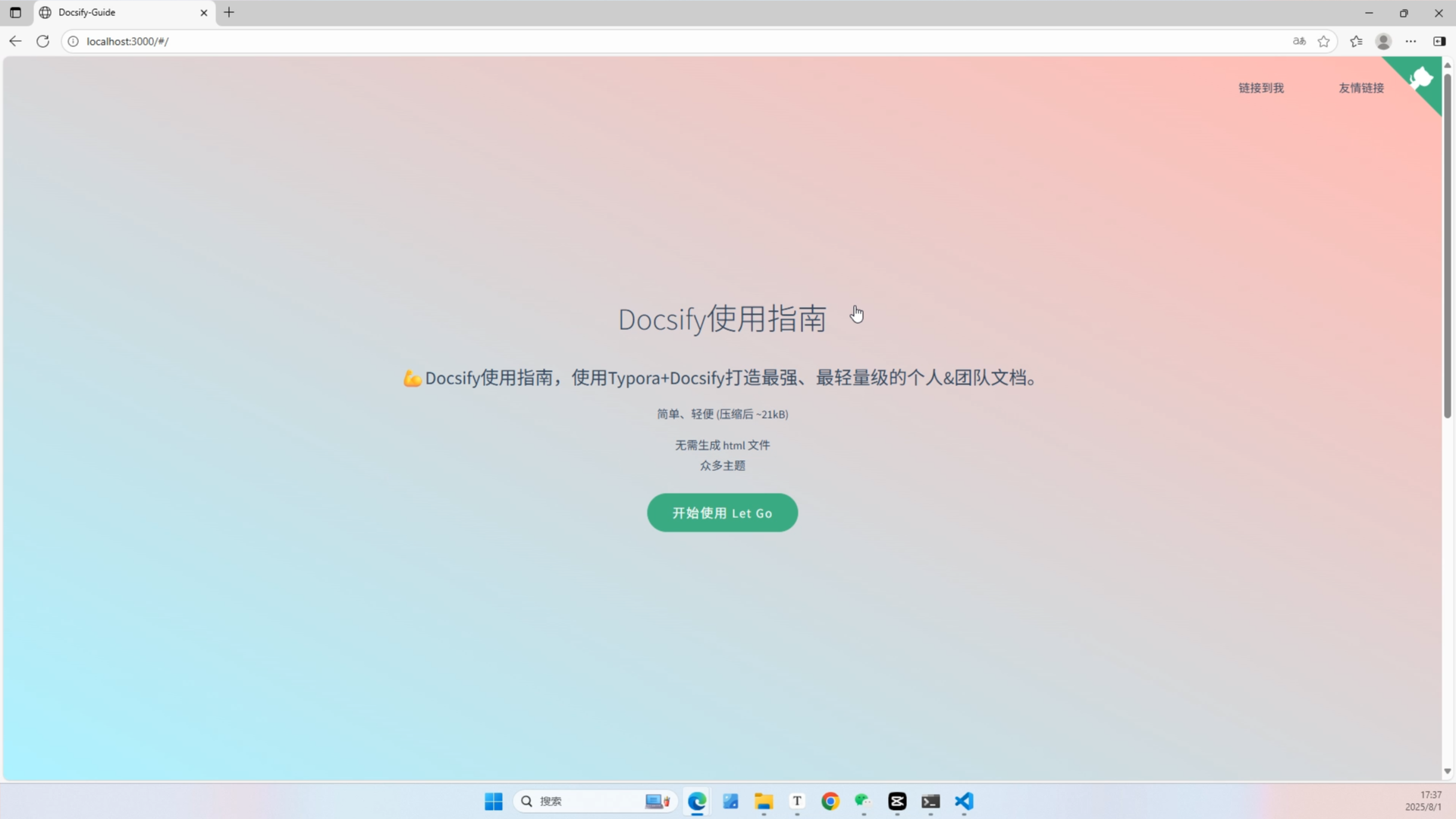1456x819 pixels.
Task: Click the 开始使用 Let Go button
Action: pyautogui.click(x=722, y=513)
